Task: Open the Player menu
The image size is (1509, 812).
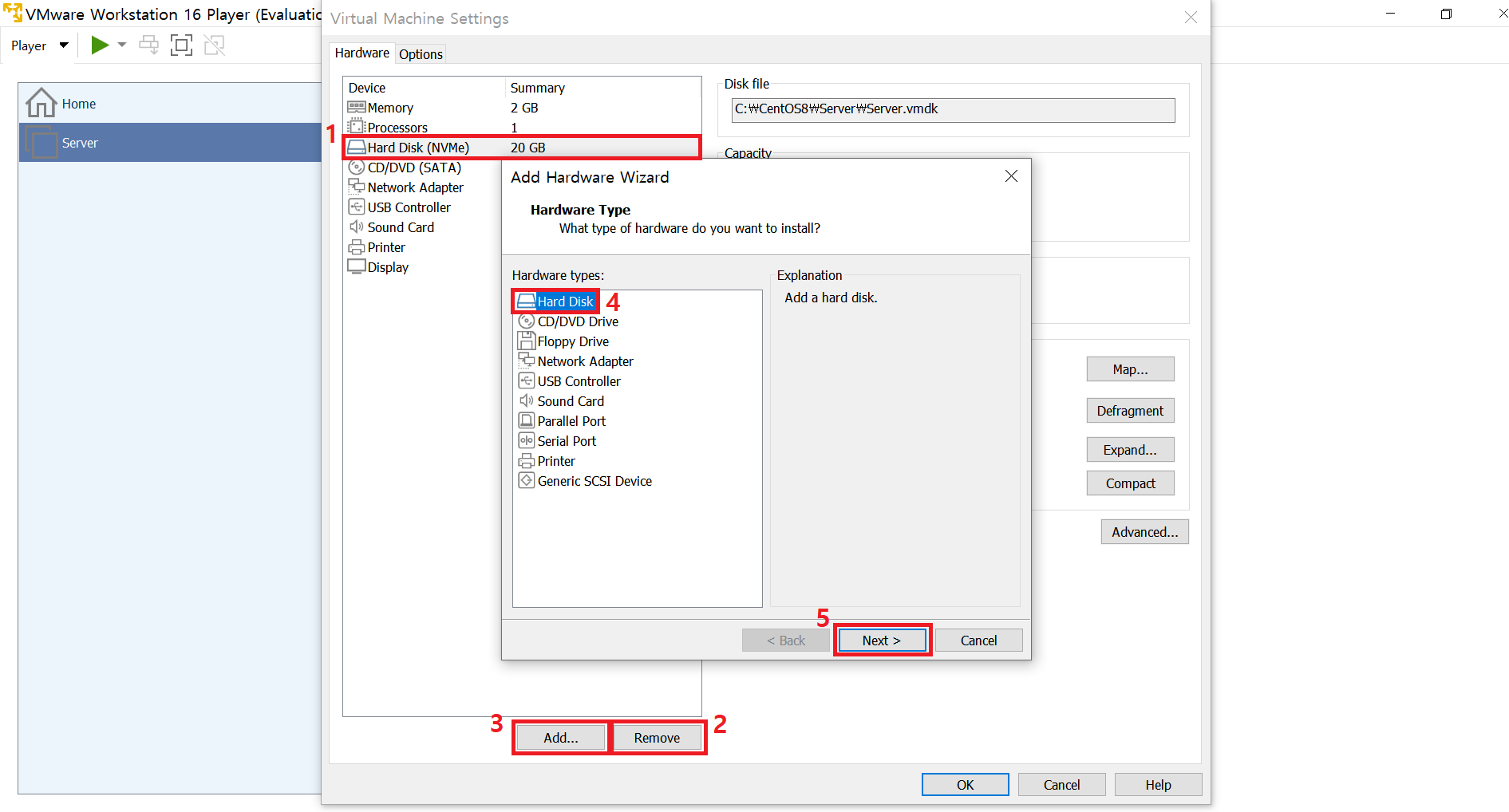Action: pyautogui.click(x=39, y=45)
